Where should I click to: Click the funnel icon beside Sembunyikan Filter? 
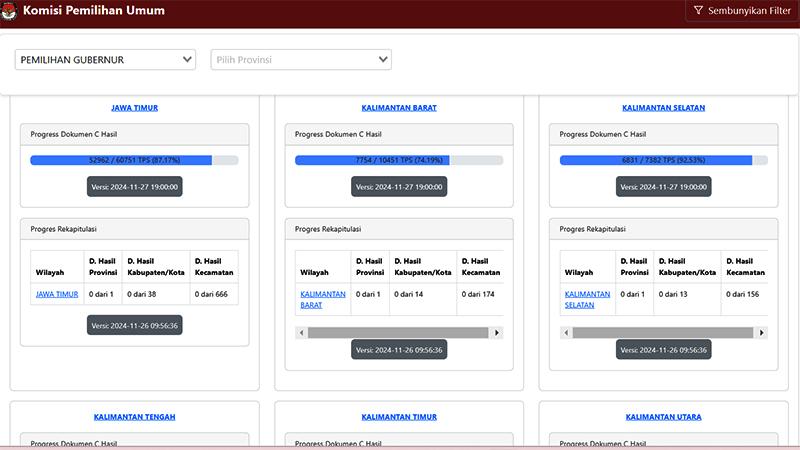[698, 11]
